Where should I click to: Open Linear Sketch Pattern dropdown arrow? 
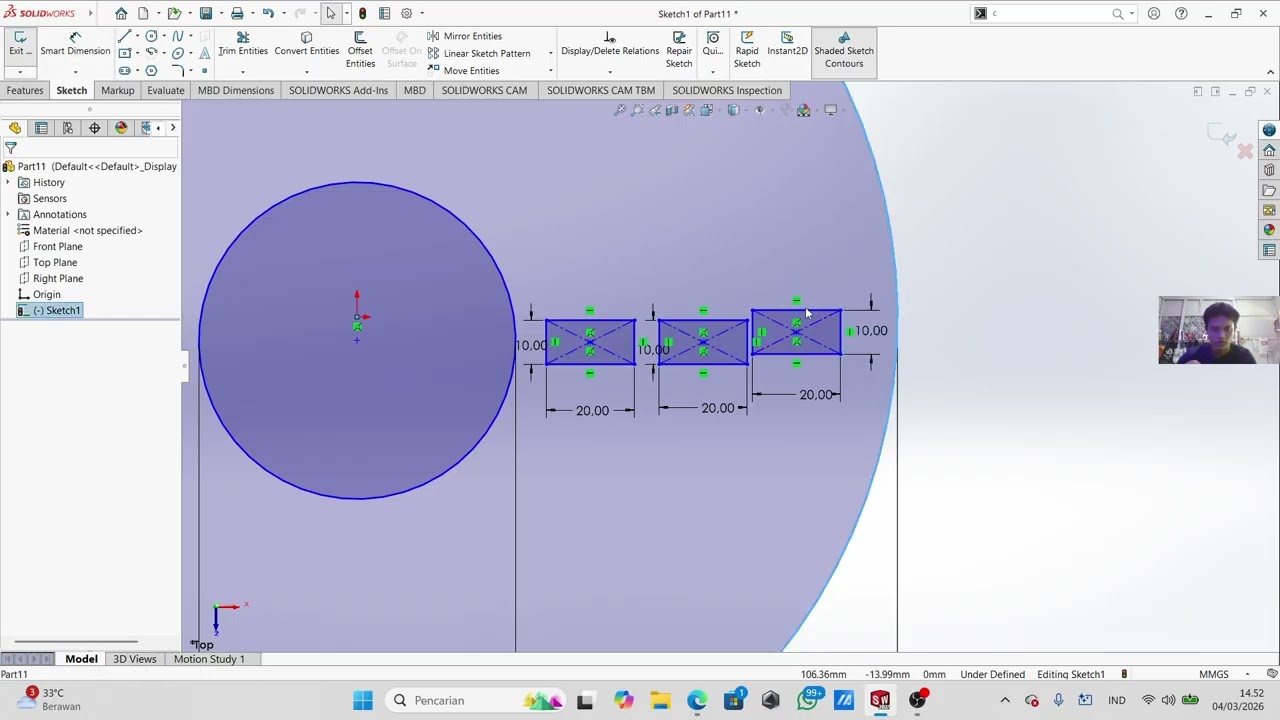[x=550, y=53]
